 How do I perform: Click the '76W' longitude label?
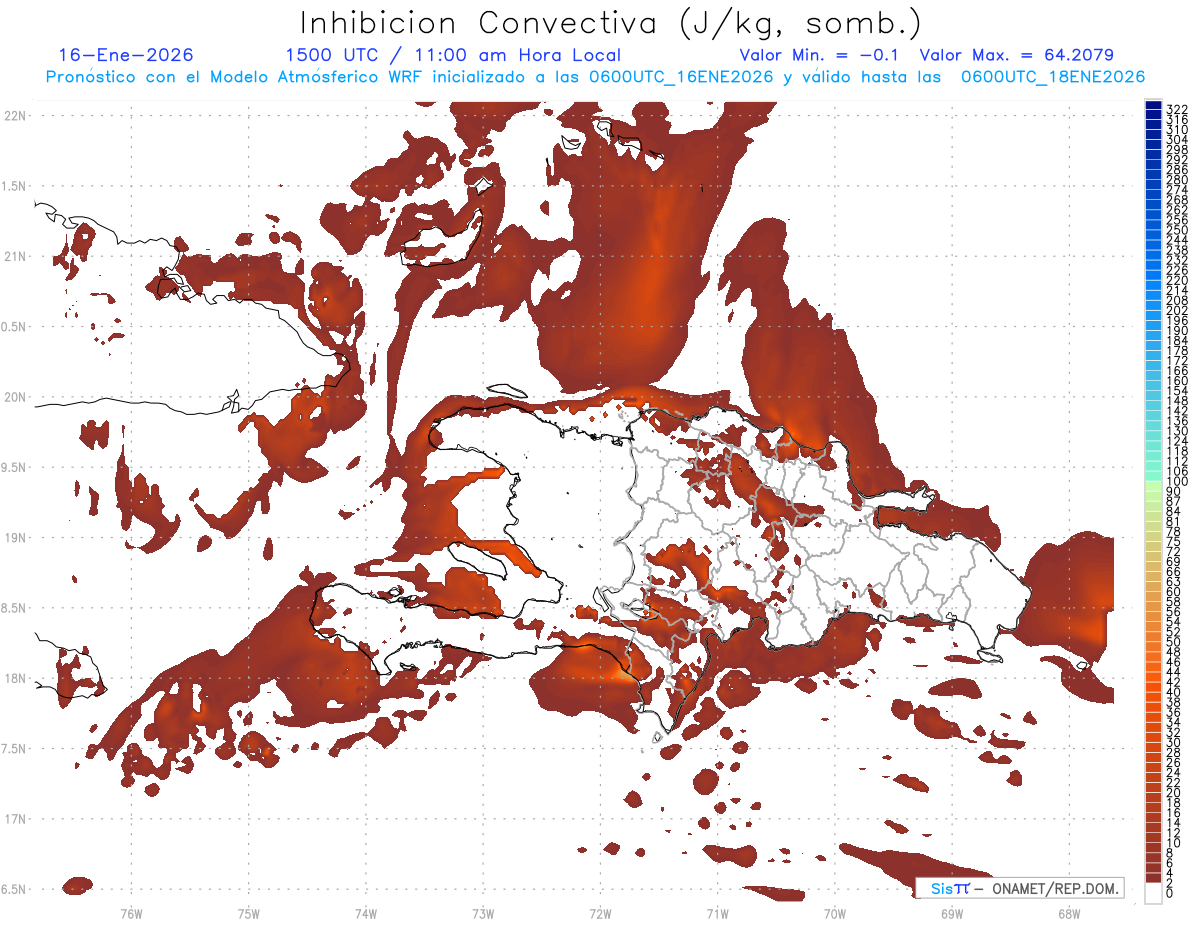tap(131, 914)
